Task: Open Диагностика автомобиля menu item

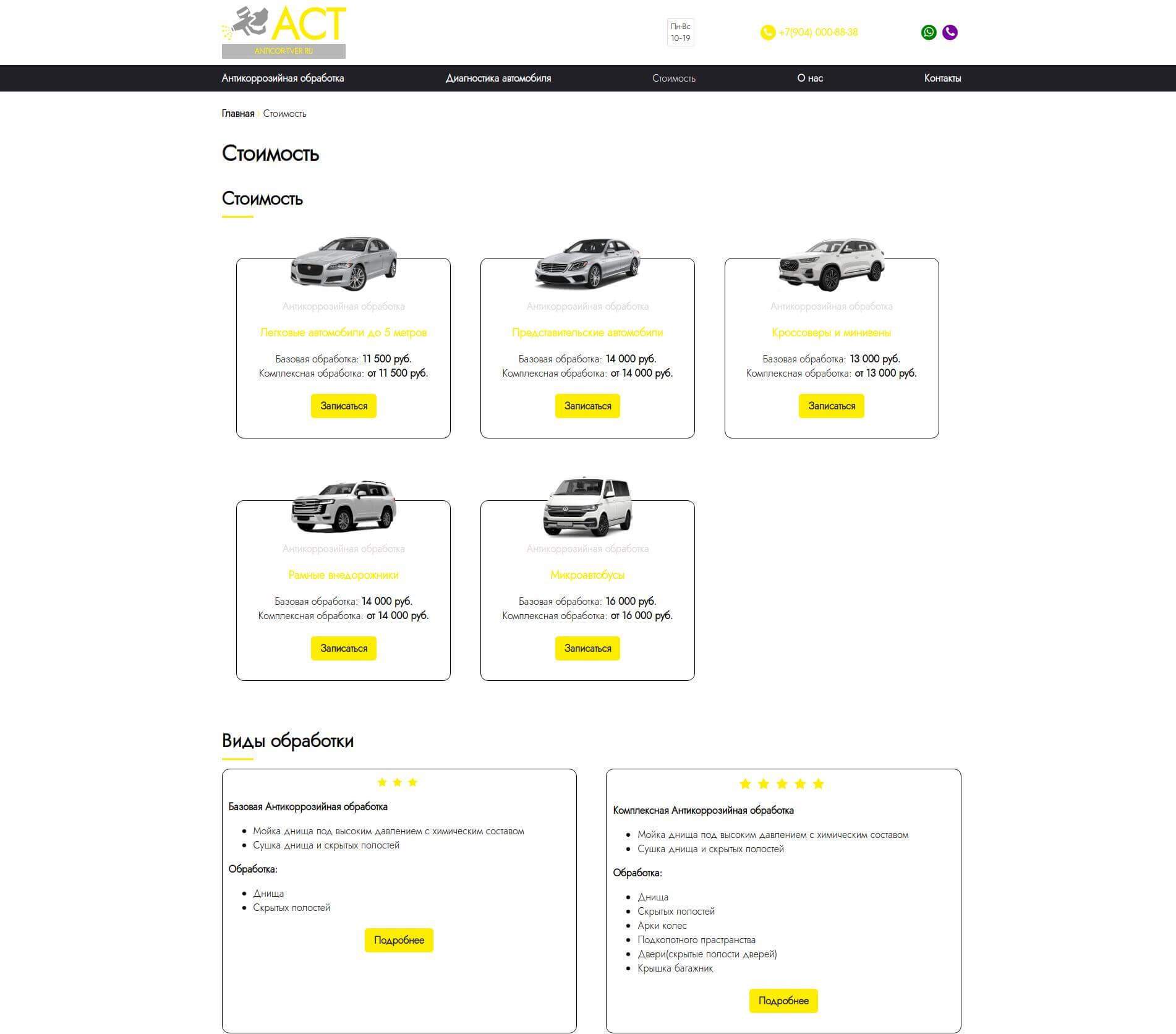Action: coord(498,78)
